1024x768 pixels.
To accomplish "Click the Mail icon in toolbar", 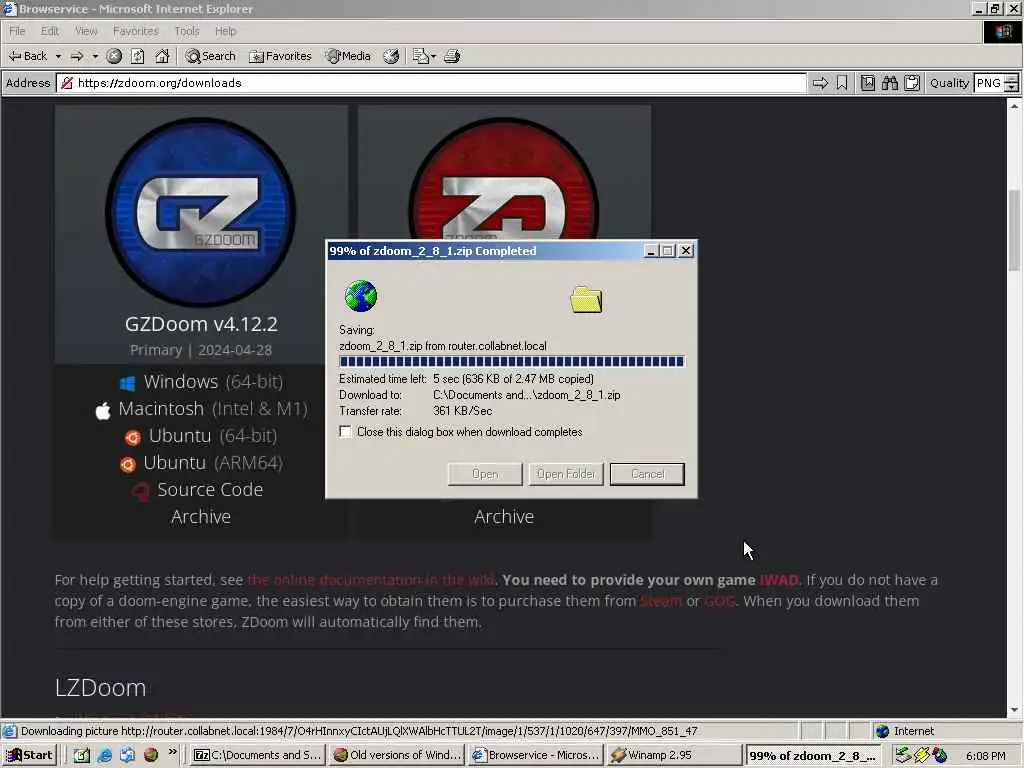I will point(420,56).
